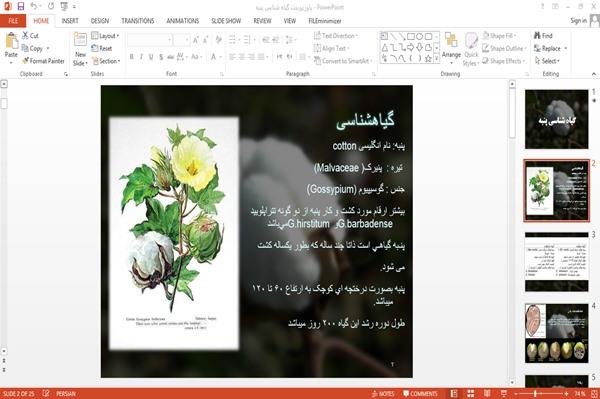Click the Save icon in quick access toolbar
This screenshot has height=399, width=600.
21,6
